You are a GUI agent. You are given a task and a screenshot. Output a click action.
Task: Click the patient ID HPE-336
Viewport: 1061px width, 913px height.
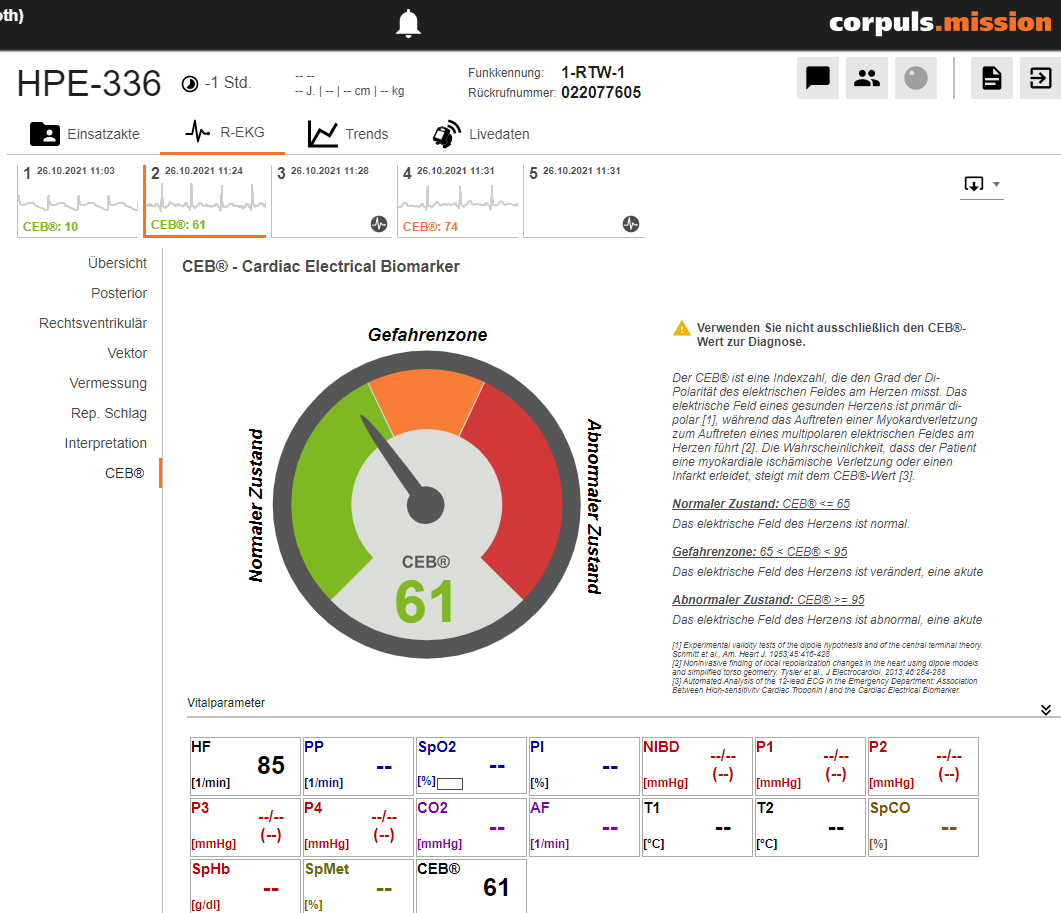tap(89, 83)
